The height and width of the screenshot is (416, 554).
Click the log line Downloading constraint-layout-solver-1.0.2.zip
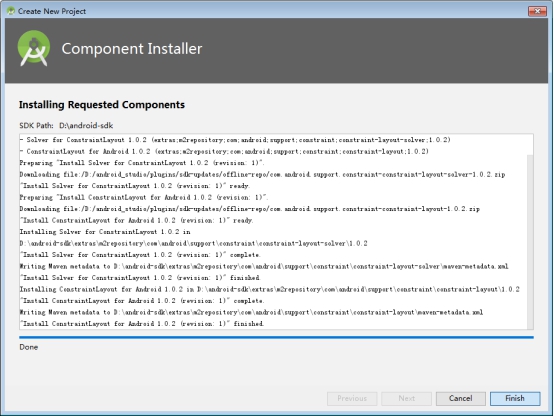[262, 174]
